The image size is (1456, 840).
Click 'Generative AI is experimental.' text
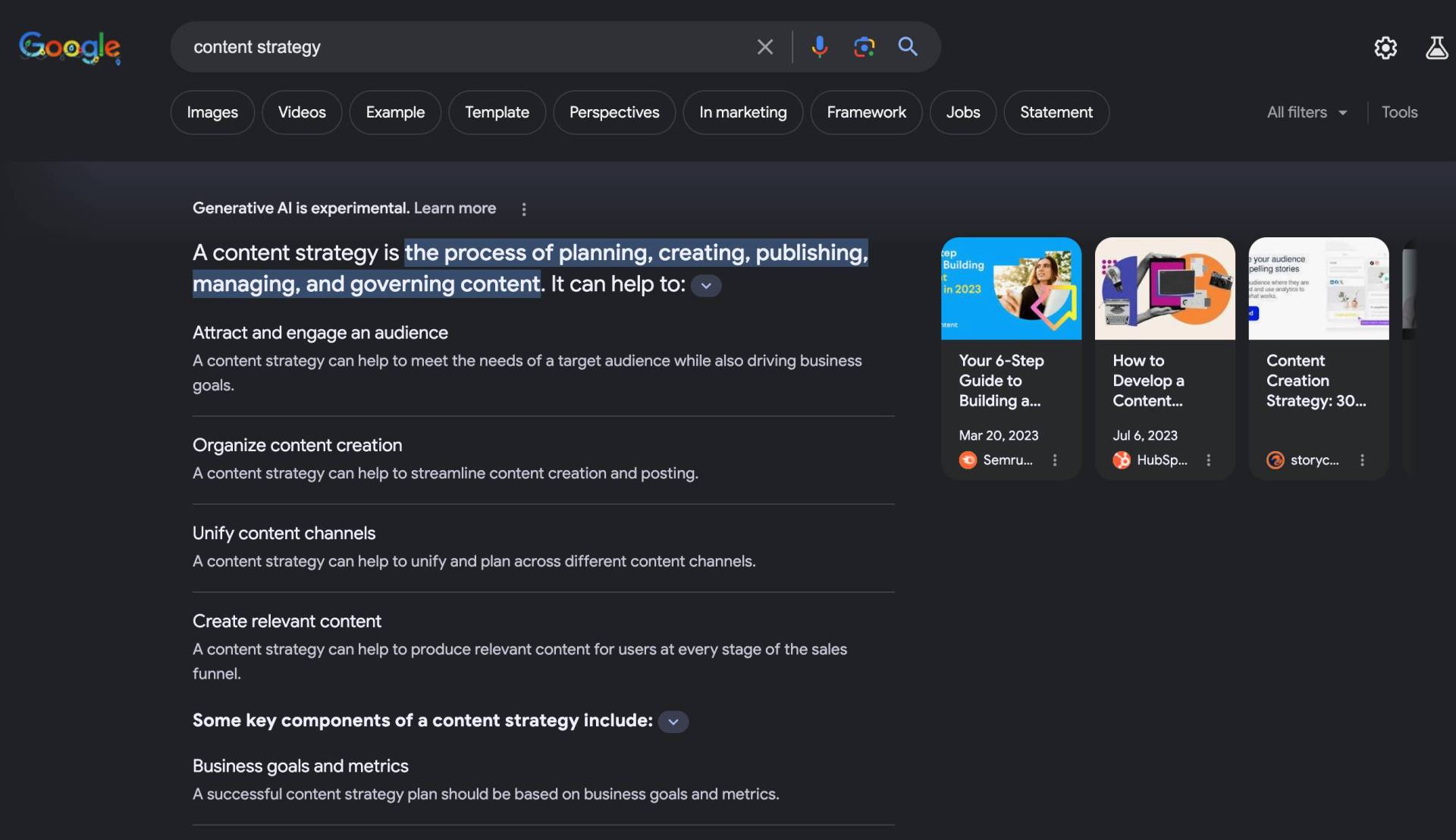click(301, 208)
